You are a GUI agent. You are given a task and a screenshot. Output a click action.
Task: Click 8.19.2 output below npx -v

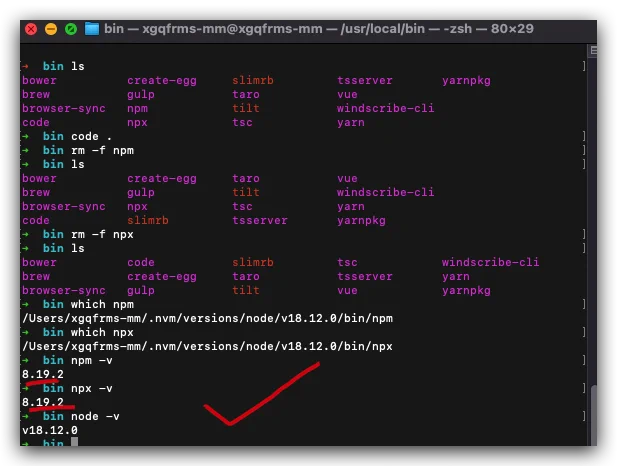(x=43, y=402)
